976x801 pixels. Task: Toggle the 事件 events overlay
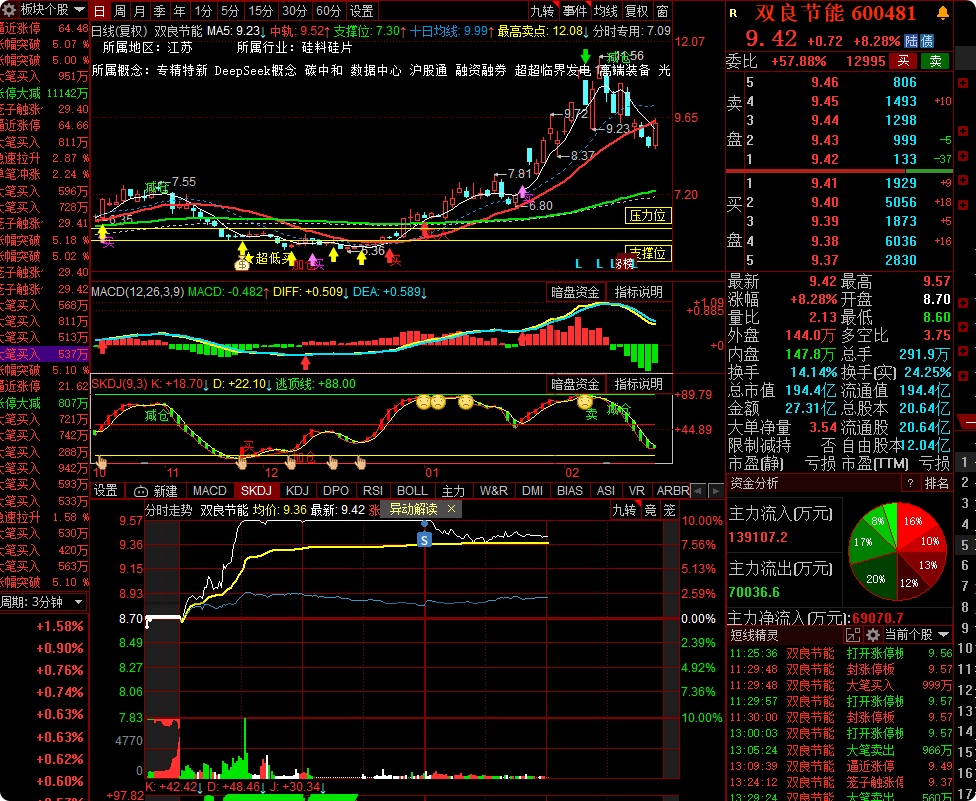(x=574, y=11)
